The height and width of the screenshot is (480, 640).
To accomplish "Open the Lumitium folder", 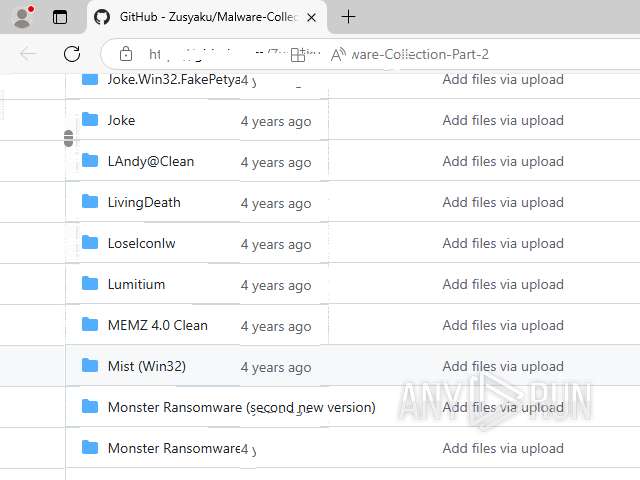I will tap(136, 284).
